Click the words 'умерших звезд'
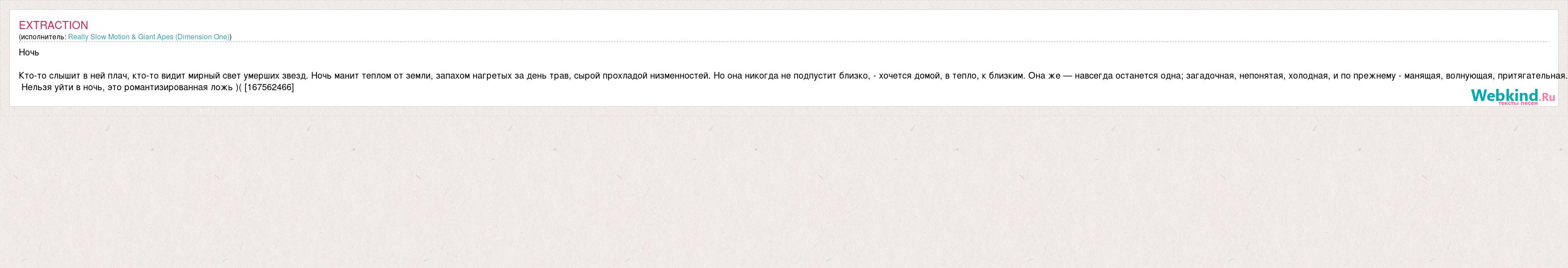Viewport: 1568px width, 268px height. tap(276, 76)
